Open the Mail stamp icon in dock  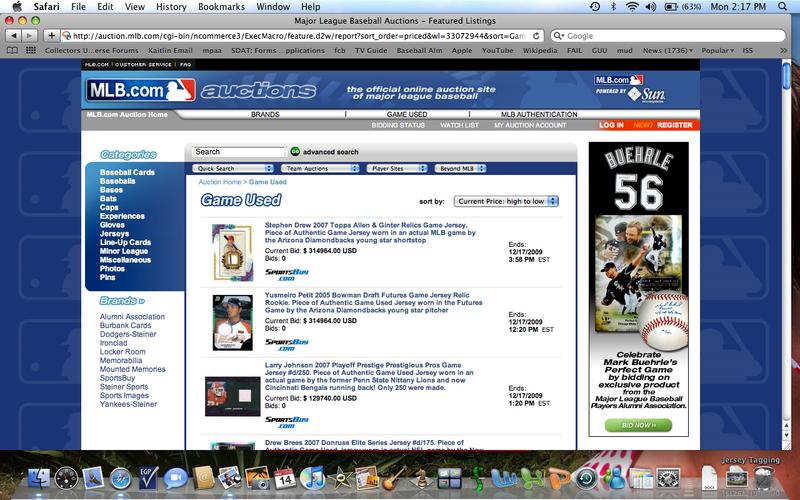coord(93,479)
